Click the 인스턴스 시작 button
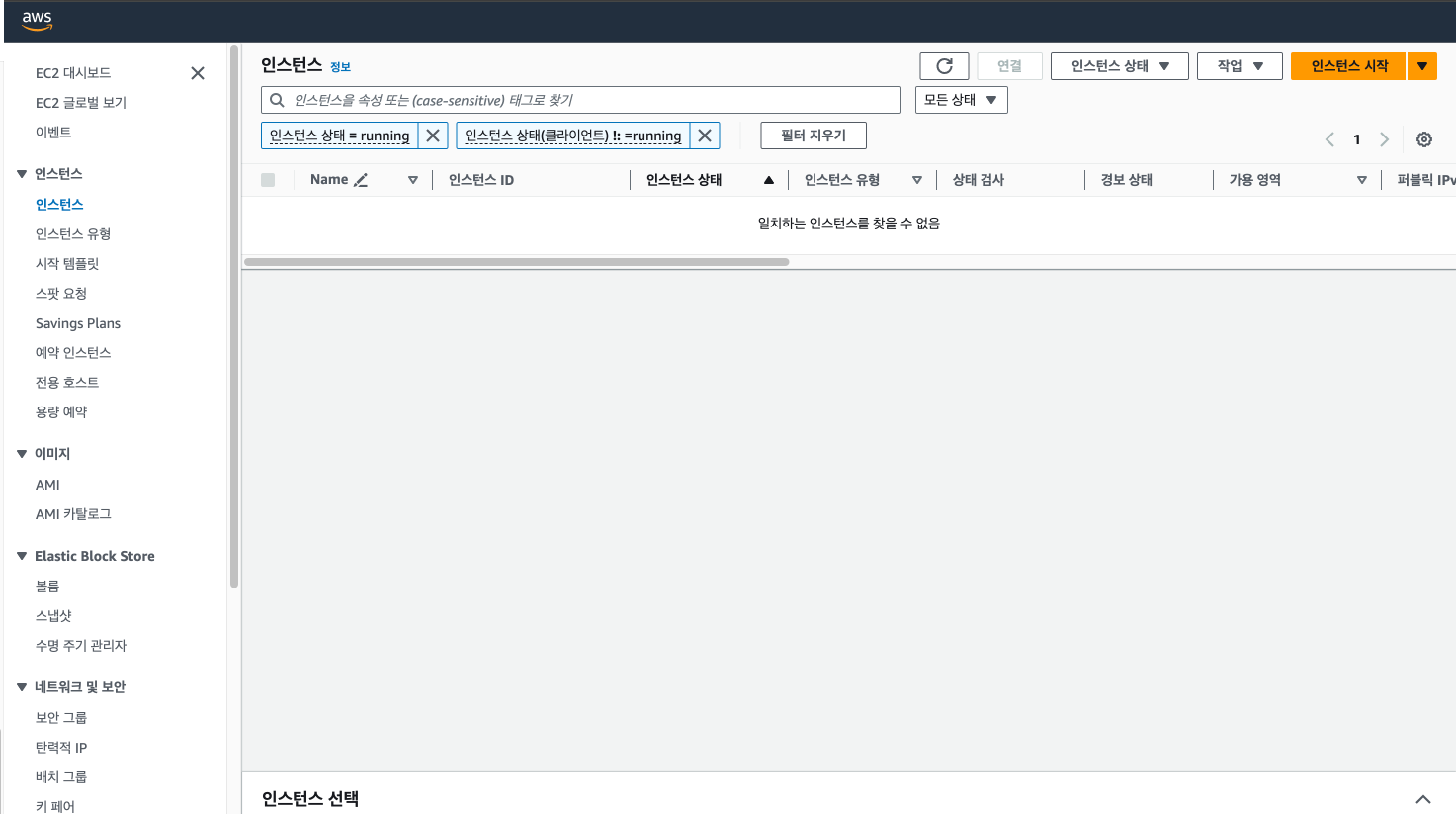Image resolution: width=1456 pixels, height=814 pixels. pyautogui.click(x=1349, y=66)
